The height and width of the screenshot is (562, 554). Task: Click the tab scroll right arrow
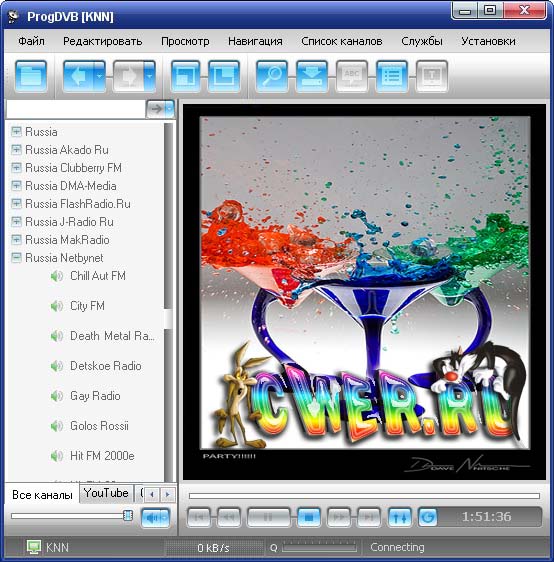[168, 495]
